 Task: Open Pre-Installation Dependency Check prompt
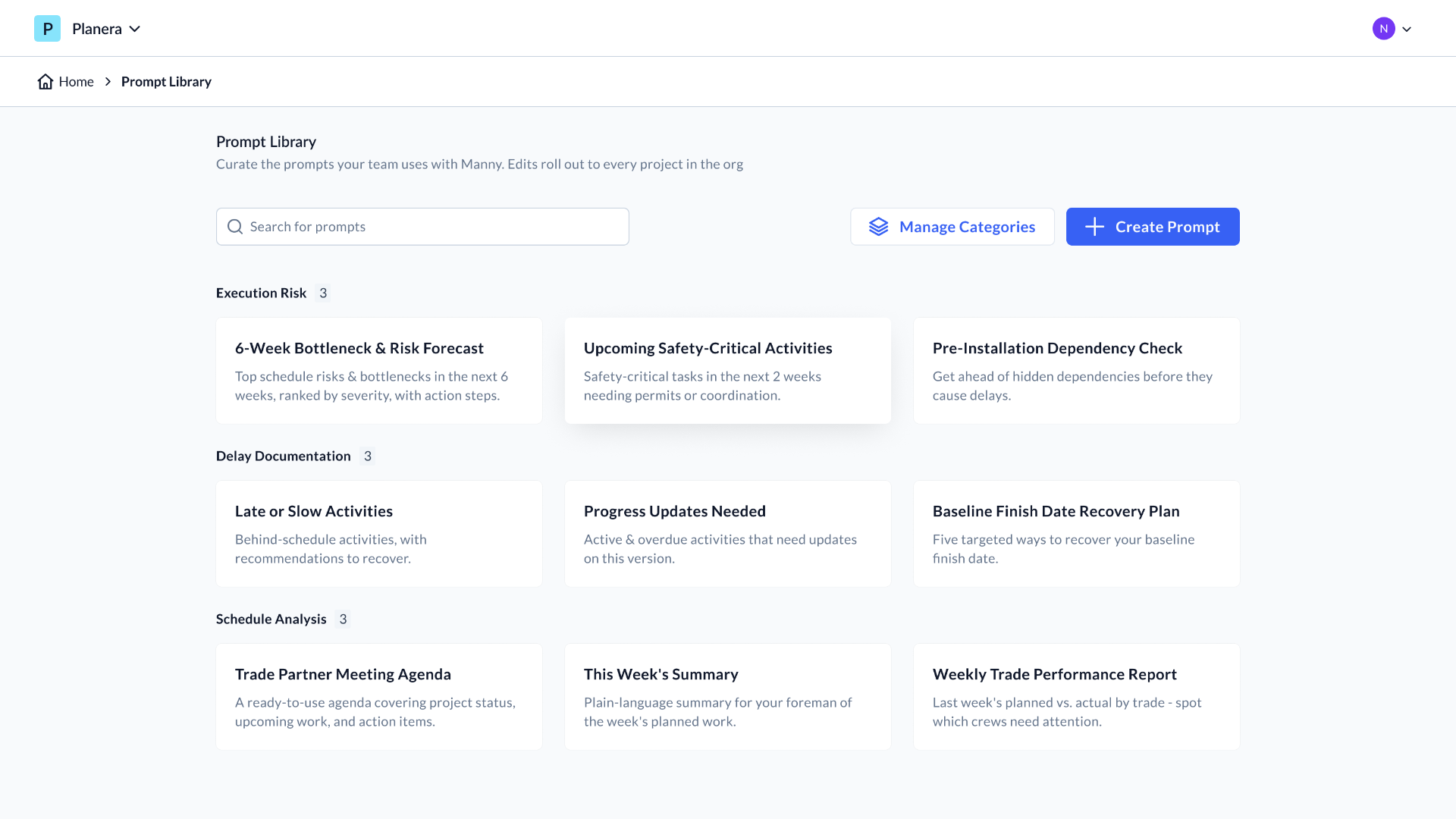coord(1077,371)
